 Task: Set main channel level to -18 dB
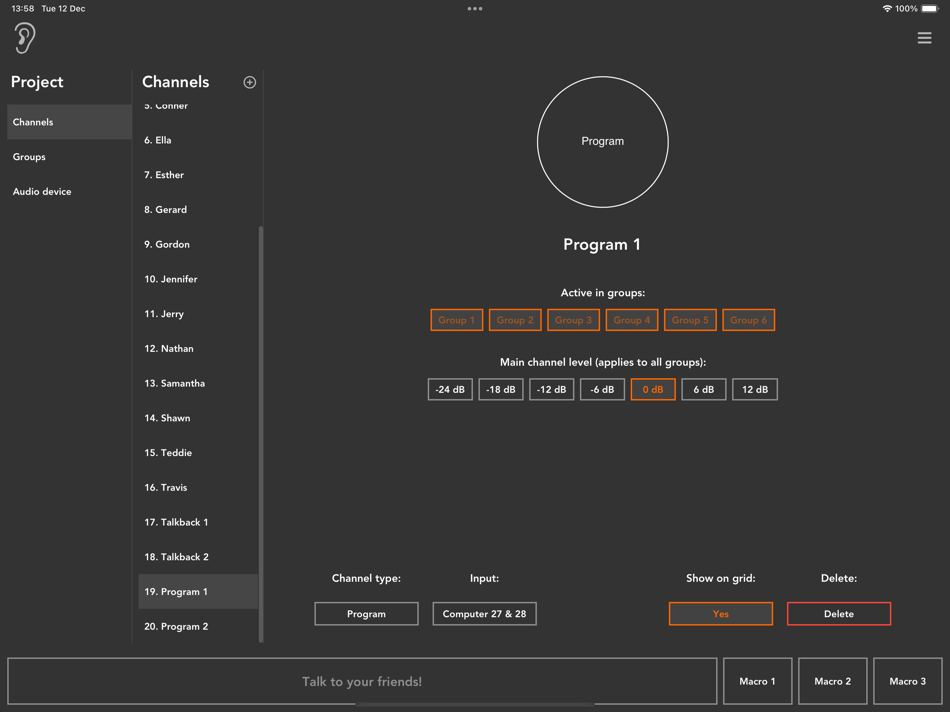(501, 389)
